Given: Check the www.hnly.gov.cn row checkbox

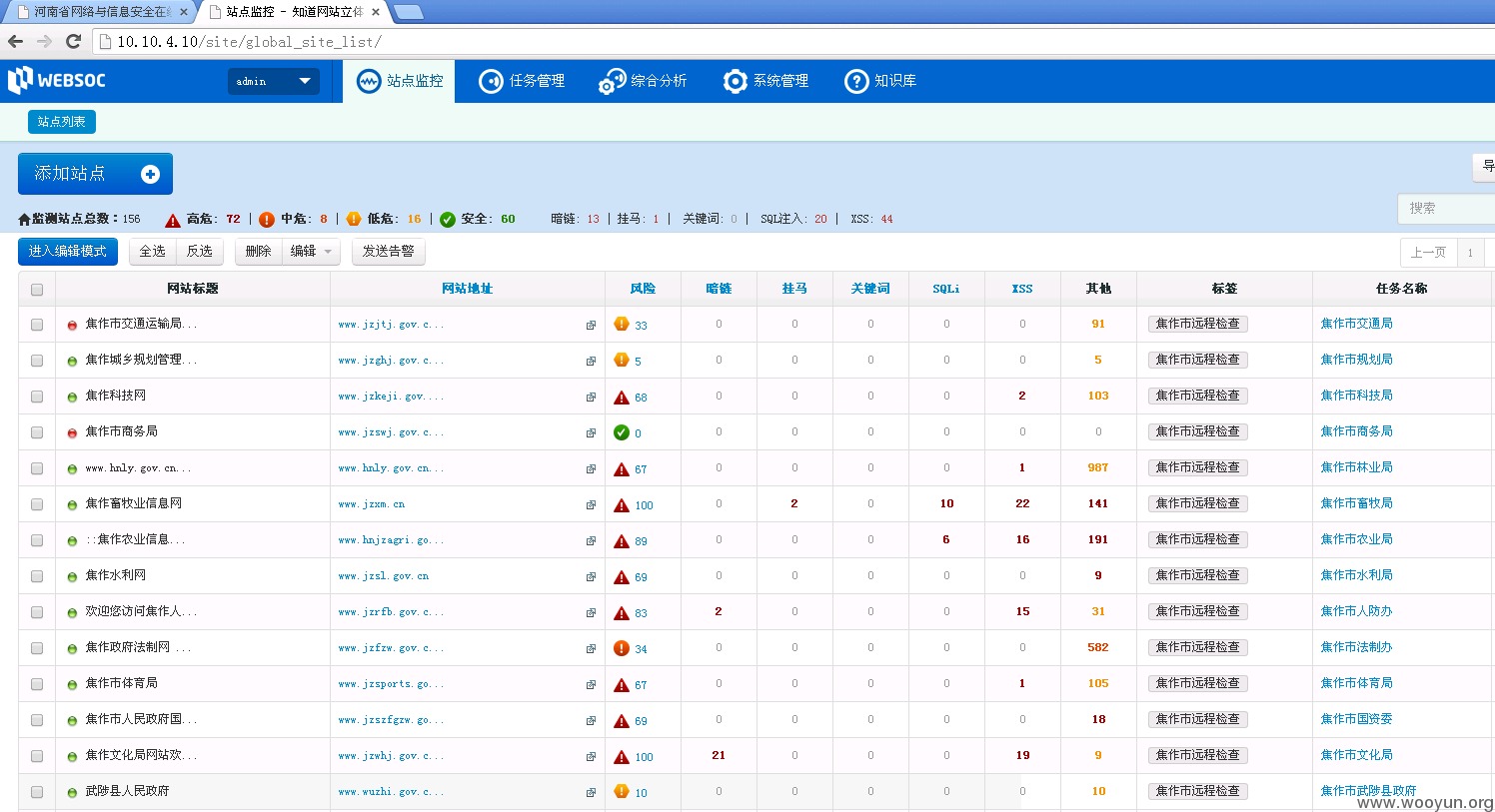Looking at the screenshot, I should [x=37, y=468].
